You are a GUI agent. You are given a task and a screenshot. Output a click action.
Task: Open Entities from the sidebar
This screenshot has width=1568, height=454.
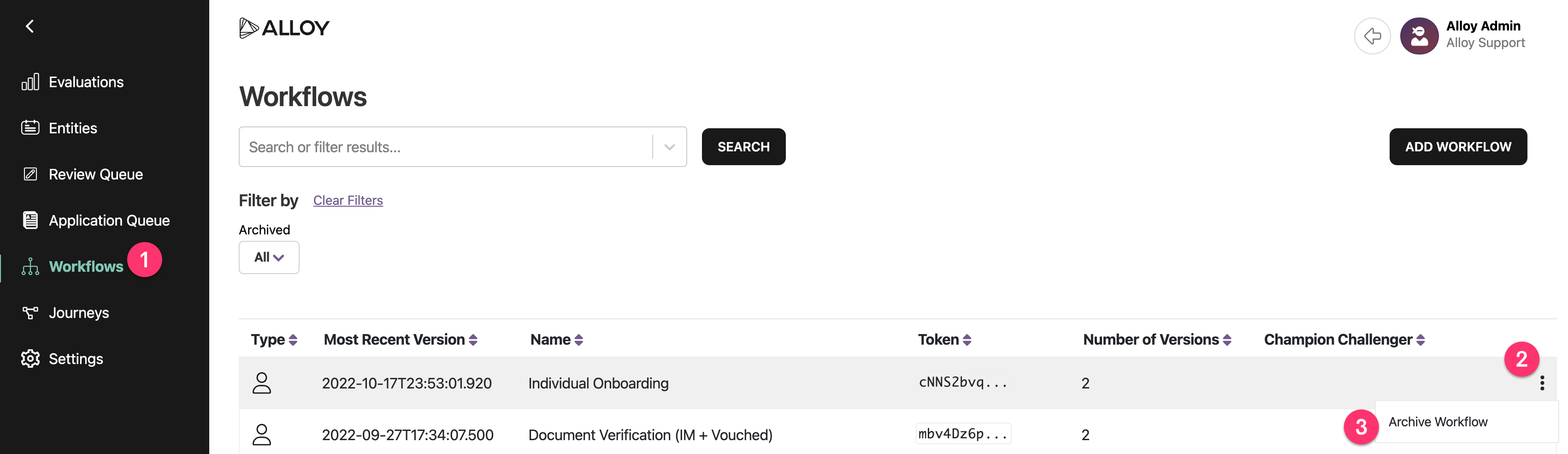[59, 128]
